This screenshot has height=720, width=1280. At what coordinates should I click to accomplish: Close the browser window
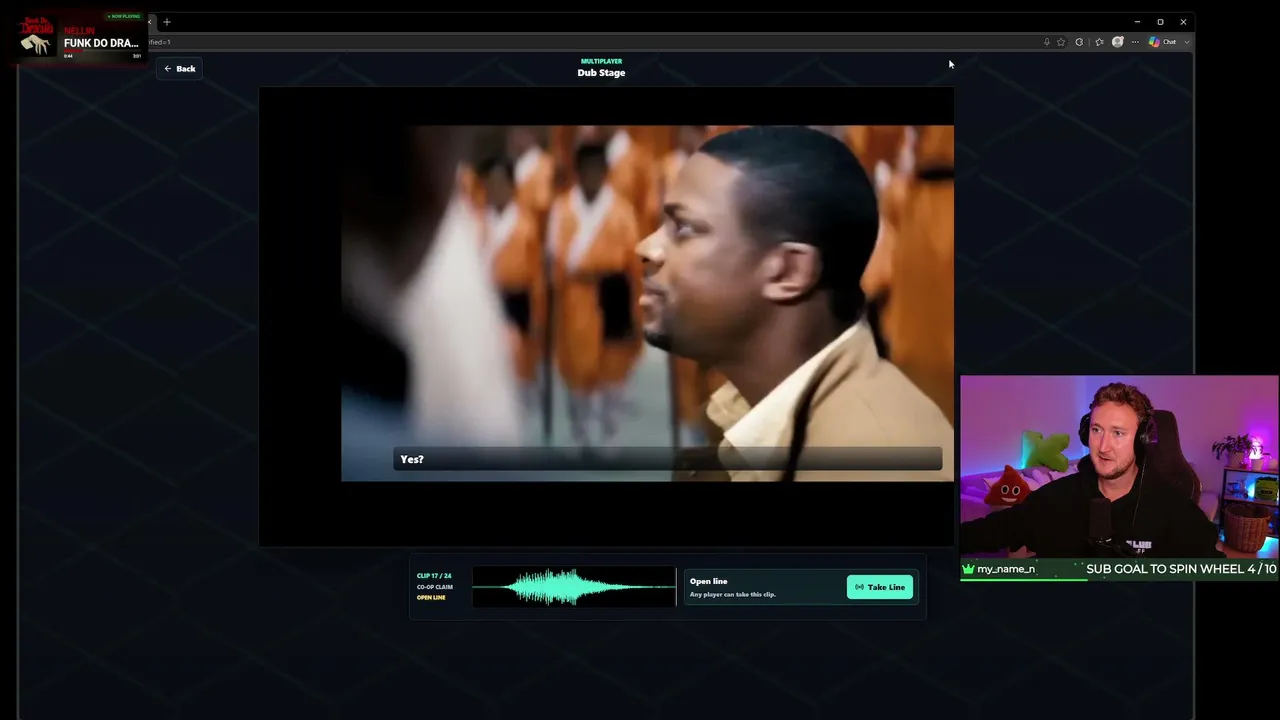(1183, 22)
